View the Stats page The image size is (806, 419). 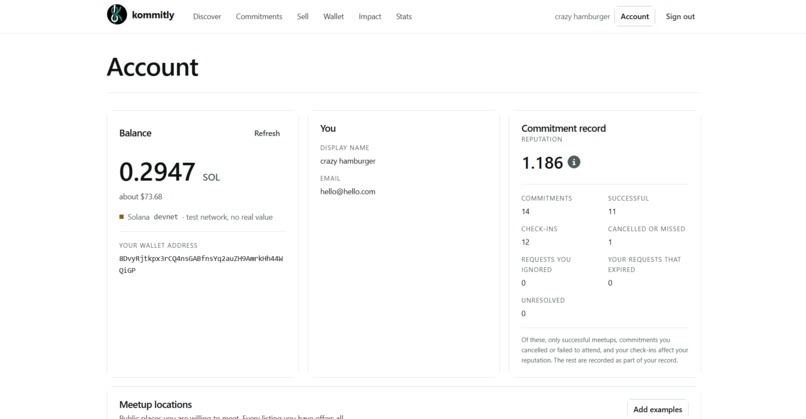point(404,16)
